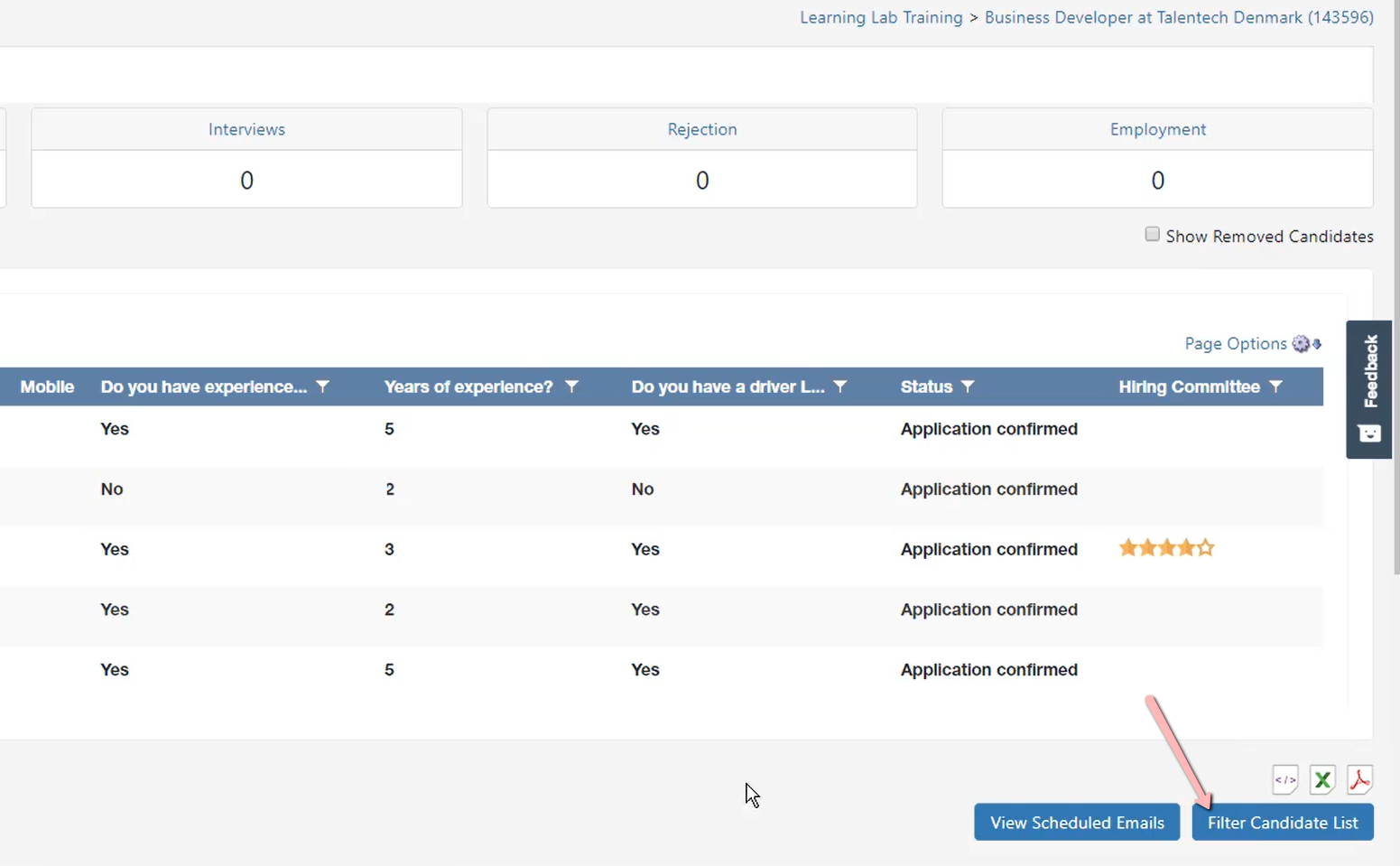1400x866 pixels.
Task: Sort by 'Do you have a driver L...' header
Action: click(x=728, y=386)
